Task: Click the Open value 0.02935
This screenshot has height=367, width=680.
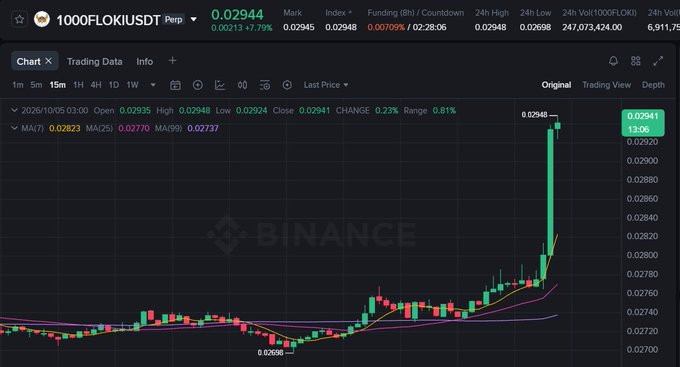Action: [x=135, y=111]
